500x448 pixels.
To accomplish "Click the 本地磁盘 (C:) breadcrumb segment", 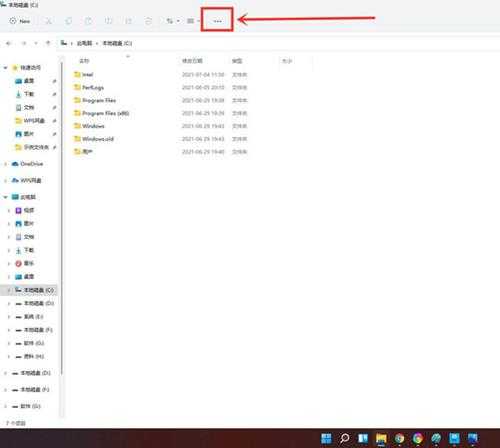I will click(x=117, y=43).
